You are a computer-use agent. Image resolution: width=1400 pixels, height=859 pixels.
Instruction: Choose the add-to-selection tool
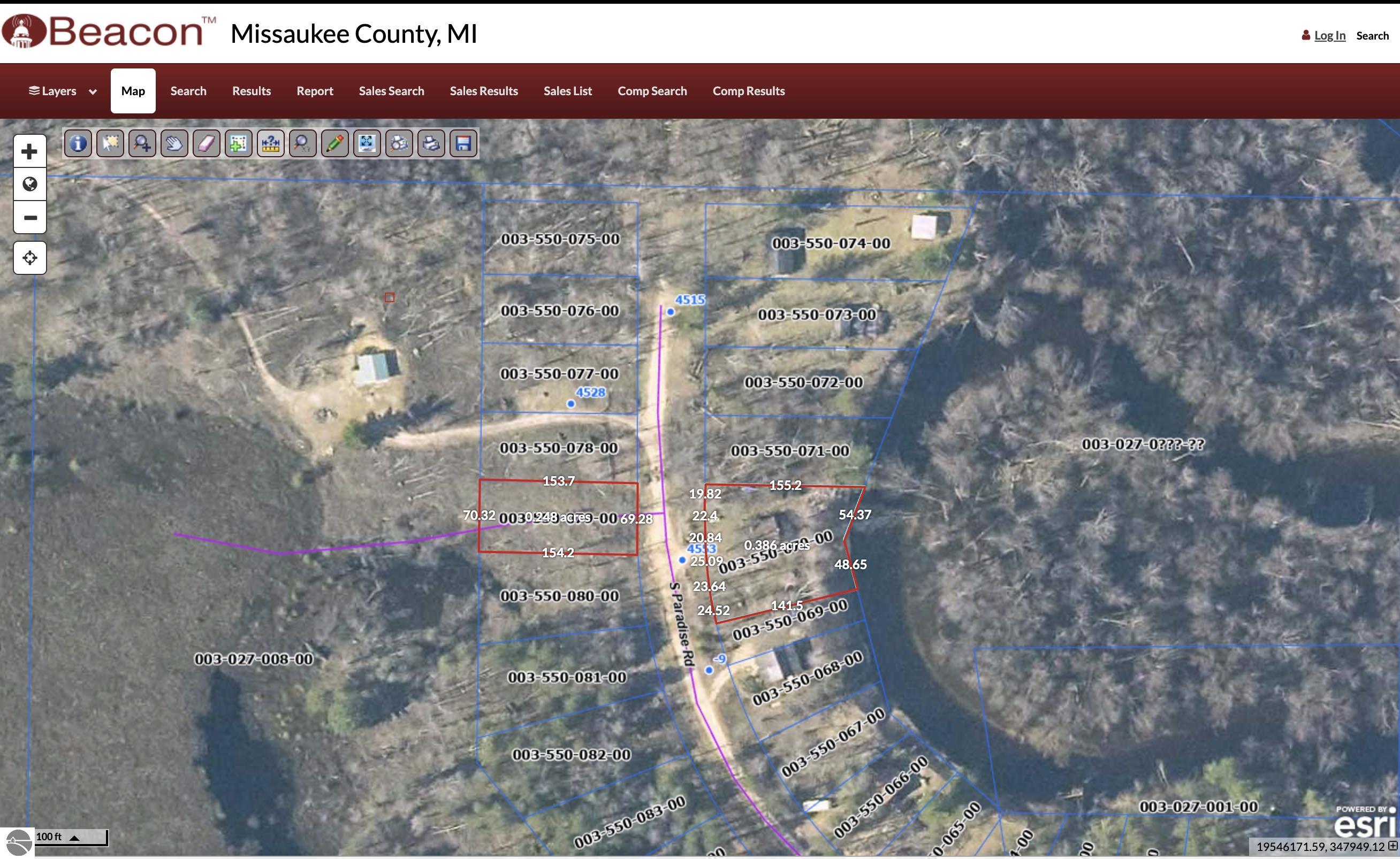point(238,143)
